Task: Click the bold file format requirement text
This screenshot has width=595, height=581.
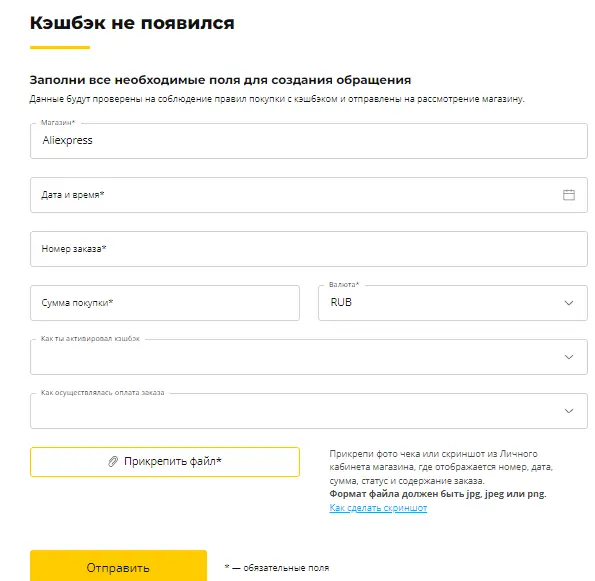Action: pos(438,494)
